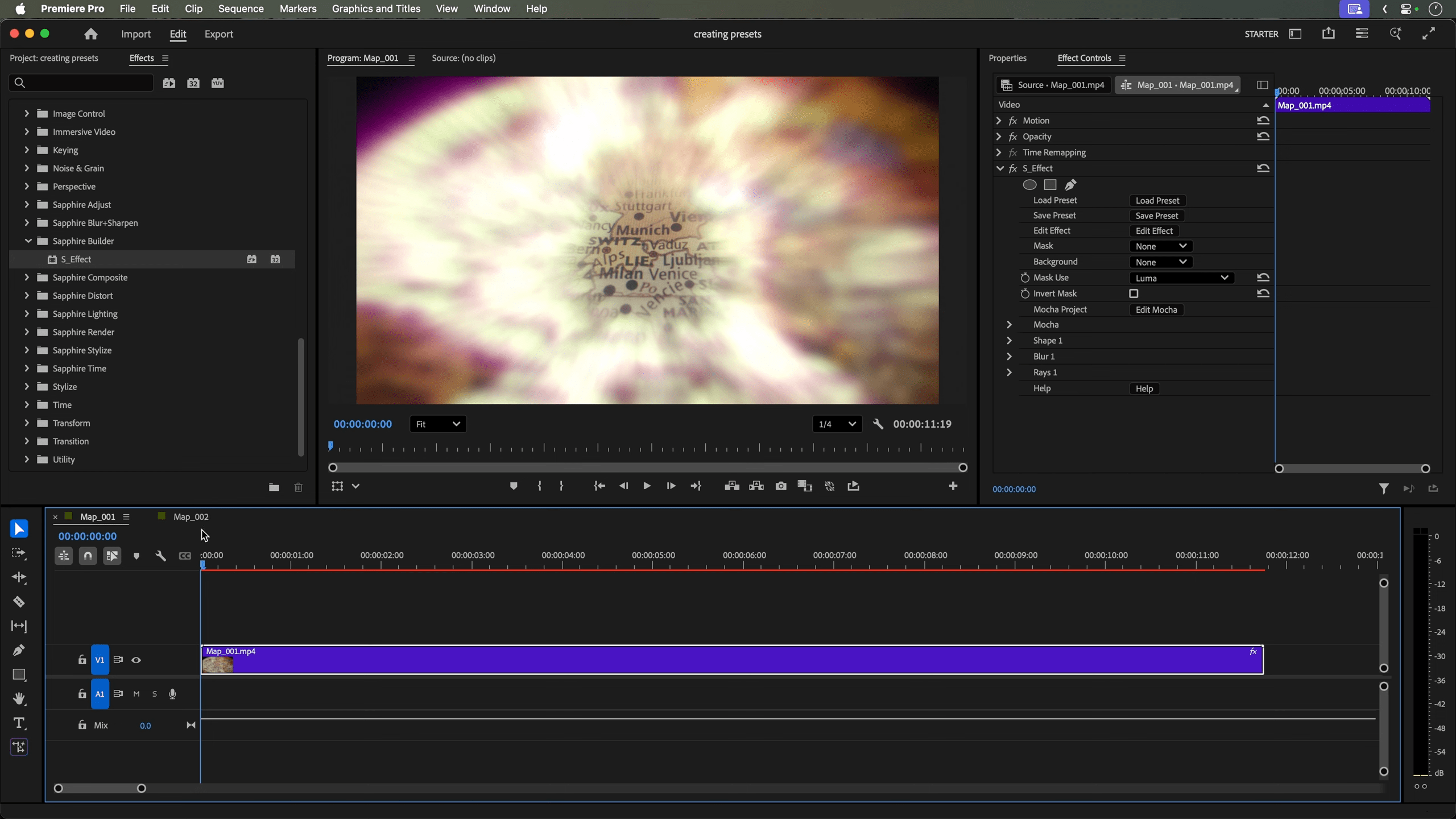
Task: Click the Closed Captions display icon
Action: click(x=184, y=556)
